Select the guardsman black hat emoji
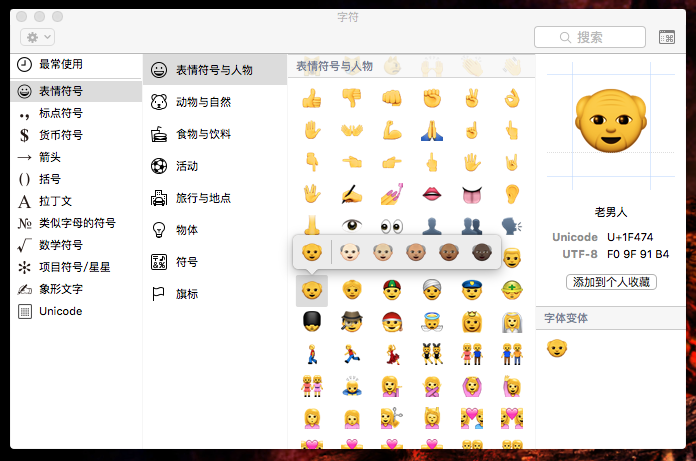The image size is (696, 461). pyautogui.click(x=312, y=322)
